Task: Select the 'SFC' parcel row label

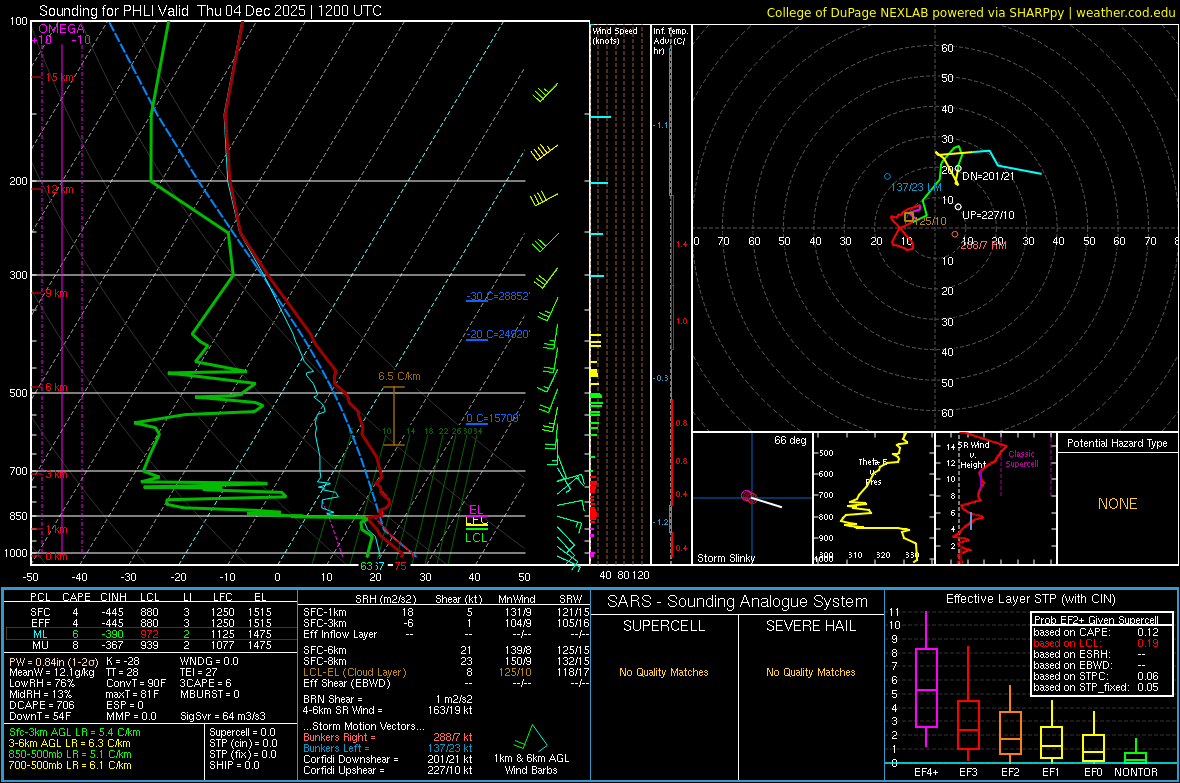Action: 40,612
